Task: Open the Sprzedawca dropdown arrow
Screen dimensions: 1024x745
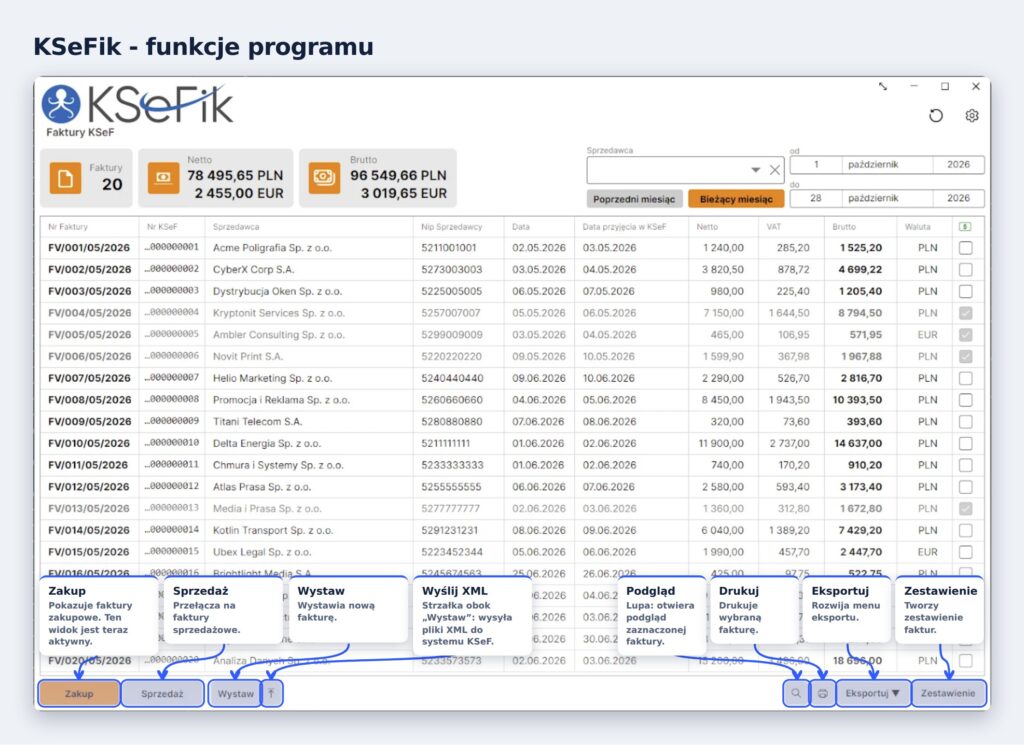Action: [x=756, y=170]
